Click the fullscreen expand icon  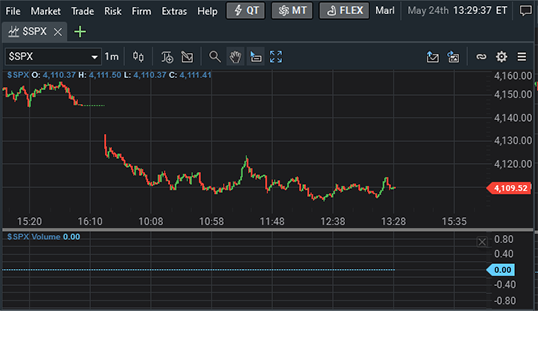click(x=276, y=57)
